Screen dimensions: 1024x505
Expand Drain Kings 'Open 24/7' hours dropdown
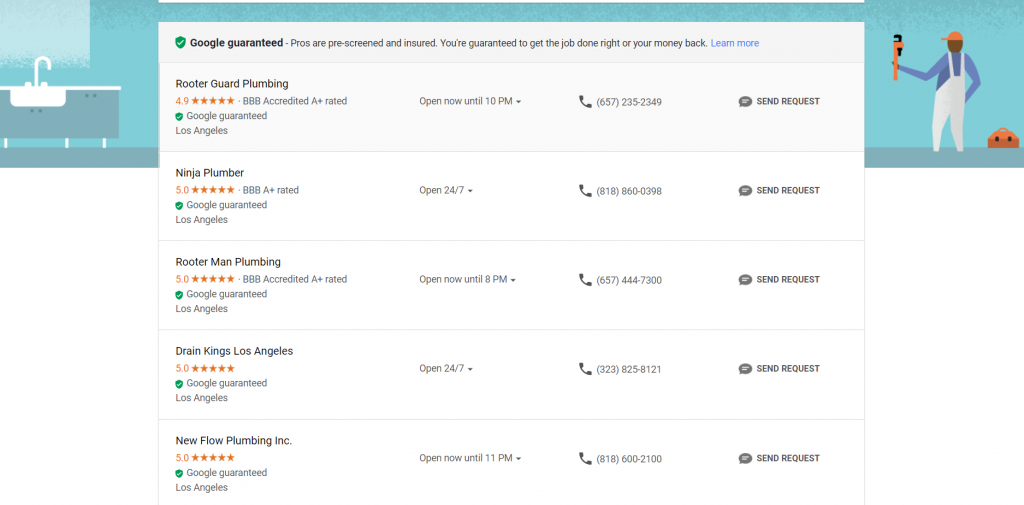tap(446, 369)
